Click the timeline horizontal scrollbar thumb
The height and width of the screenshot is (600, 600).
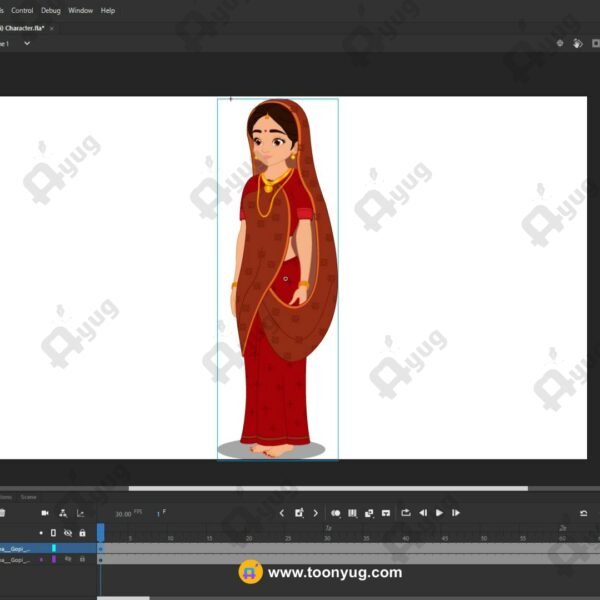click(123, 598)
